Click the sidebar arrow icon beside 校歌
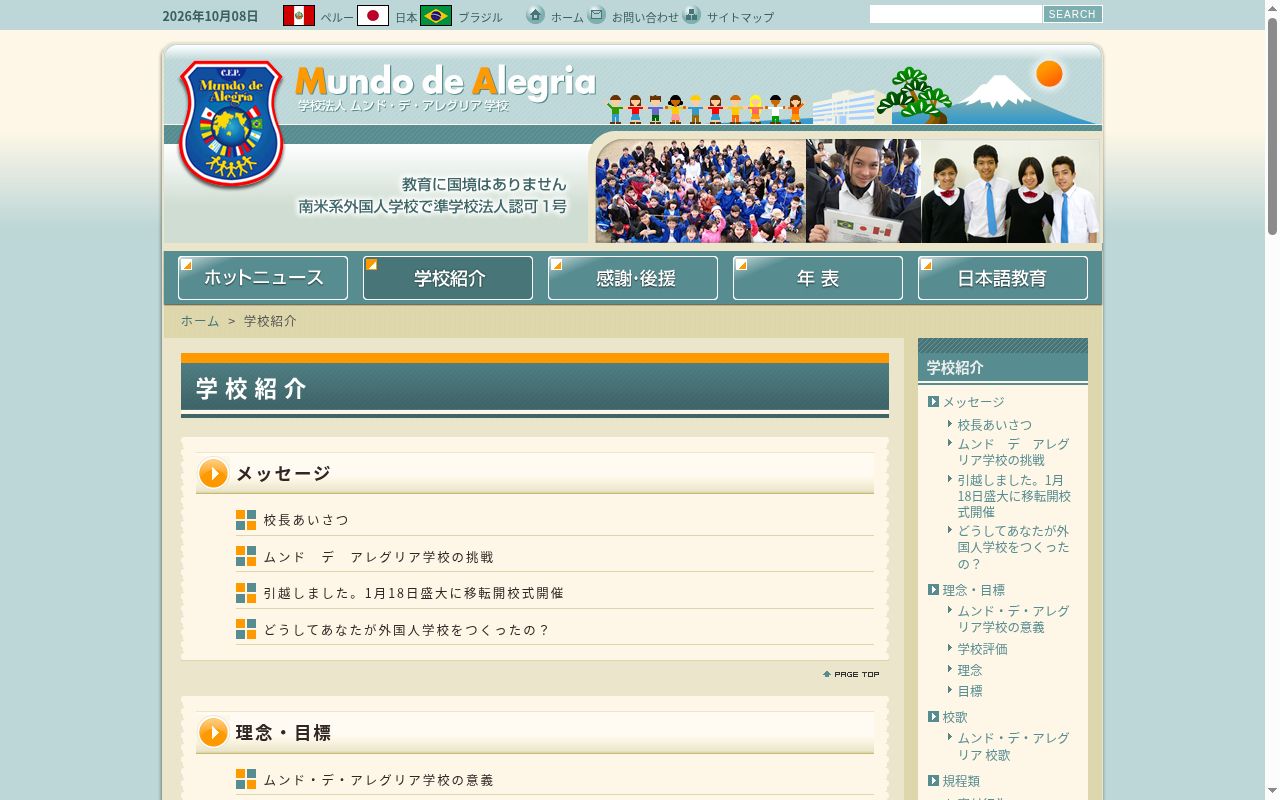The width and height of the screenshot is (1280, 800). pyautogui.click(x=933, y=717)
